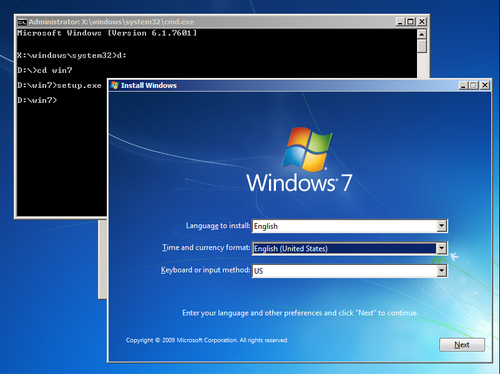
Task: Click the 'Language to install:' label
Action: (x=218, y=226)
